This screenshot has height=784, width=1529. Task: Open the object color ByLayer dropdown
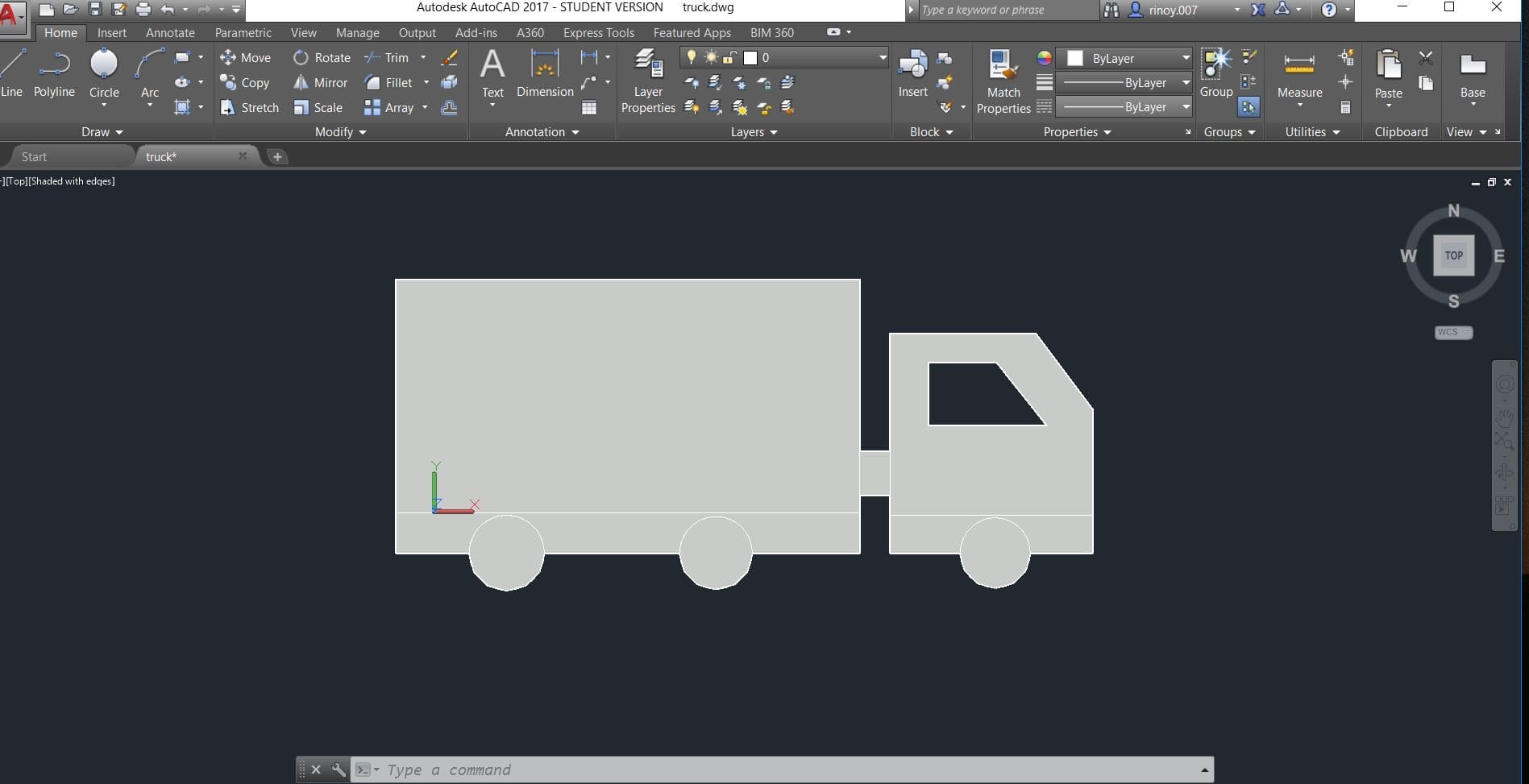point(1186,58)
